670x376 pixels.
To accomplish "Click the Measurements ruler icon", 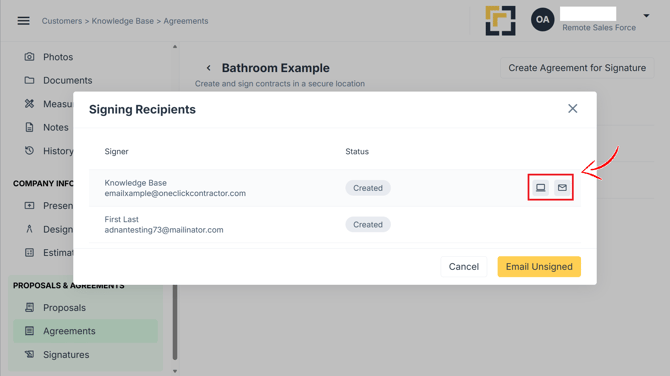I will point(29,103).
